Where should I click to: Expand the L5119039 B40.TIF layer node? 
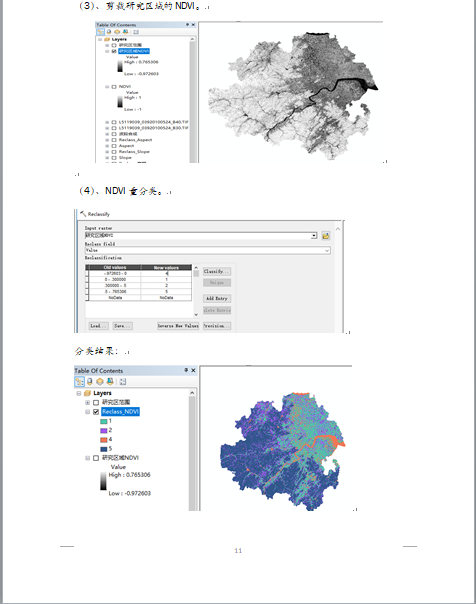click(x=107, y=122)
